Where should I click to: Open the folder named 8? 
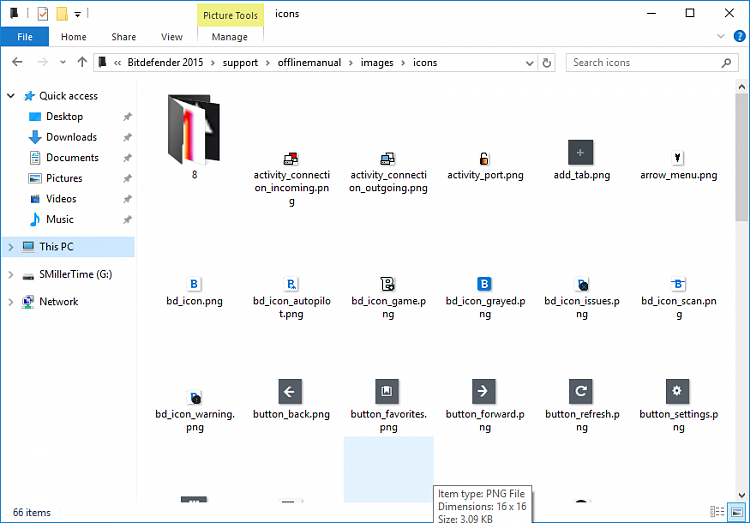click(194, 129)
